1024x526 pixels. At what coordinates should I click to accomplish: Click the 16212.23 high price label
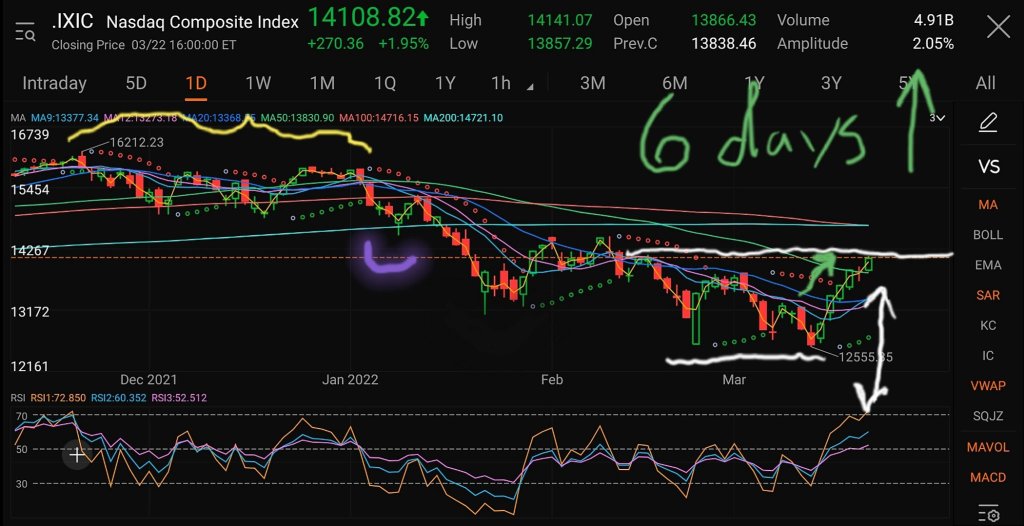136,142
